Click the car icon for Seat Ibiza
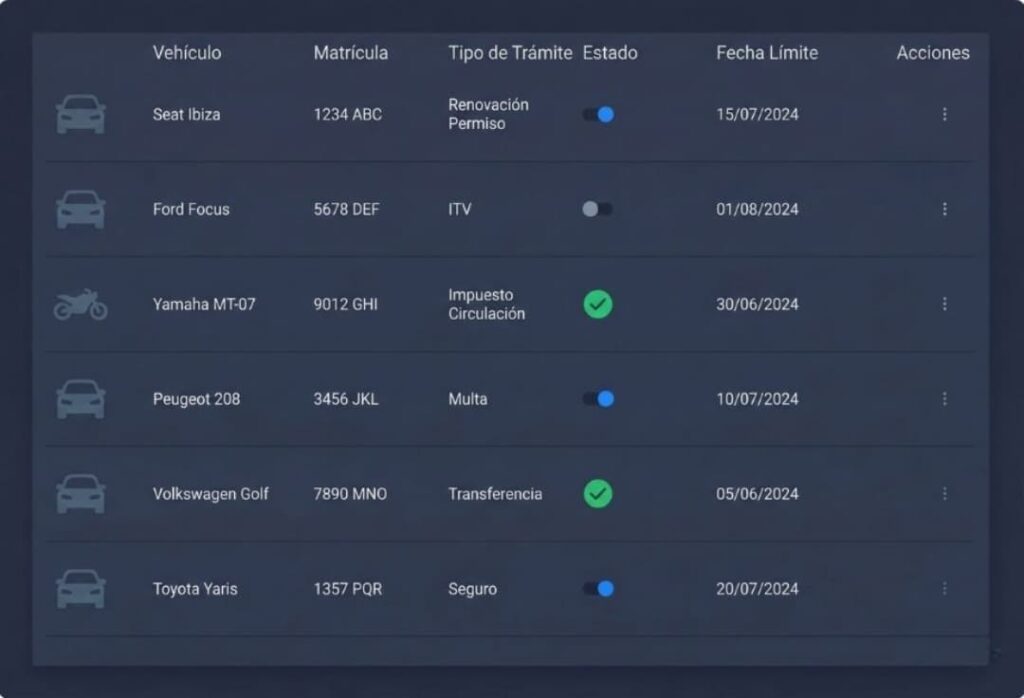 point(81,114)
